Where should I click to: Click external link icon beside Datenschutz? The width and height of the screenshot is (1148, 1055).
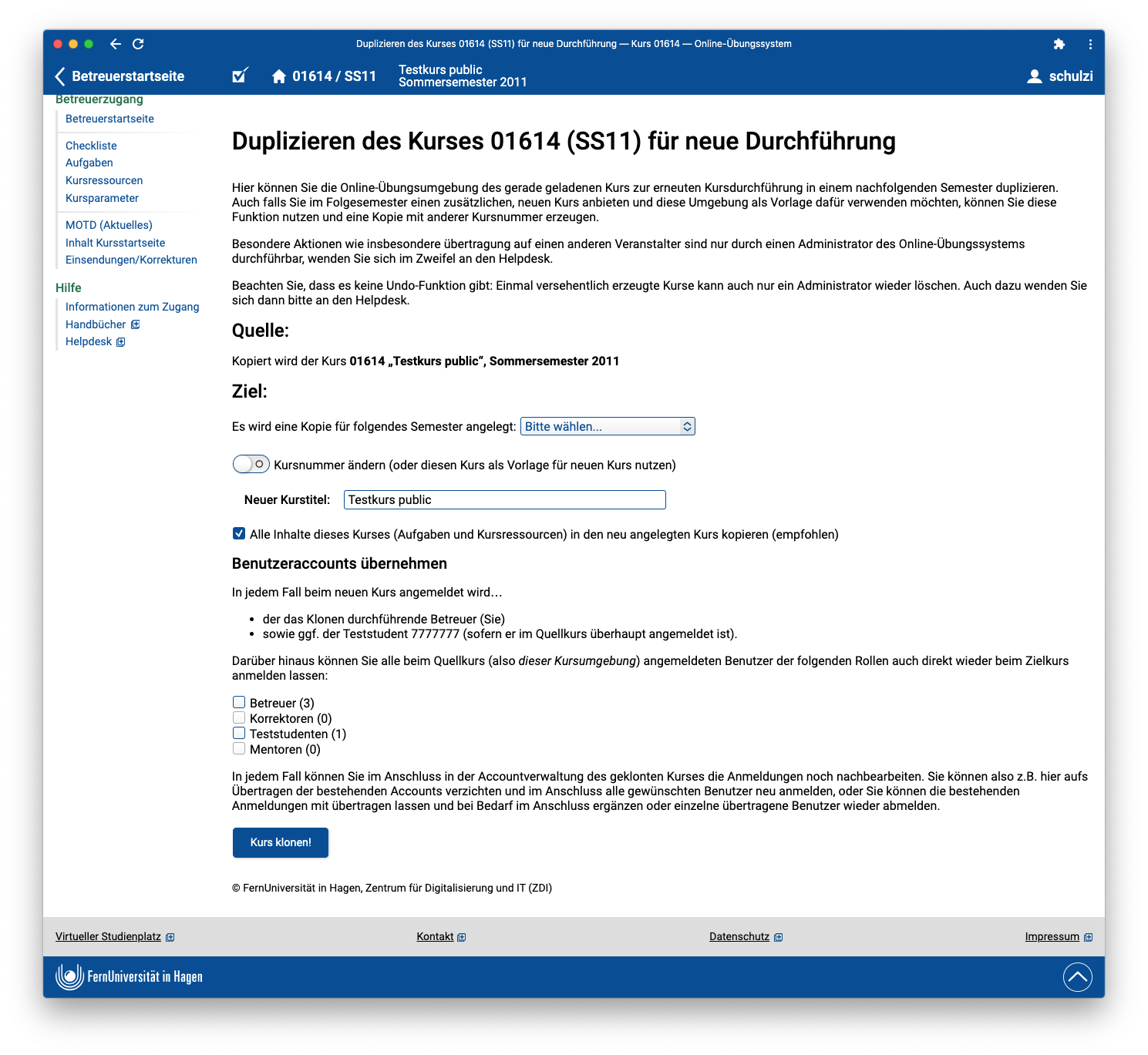[779, 937]
